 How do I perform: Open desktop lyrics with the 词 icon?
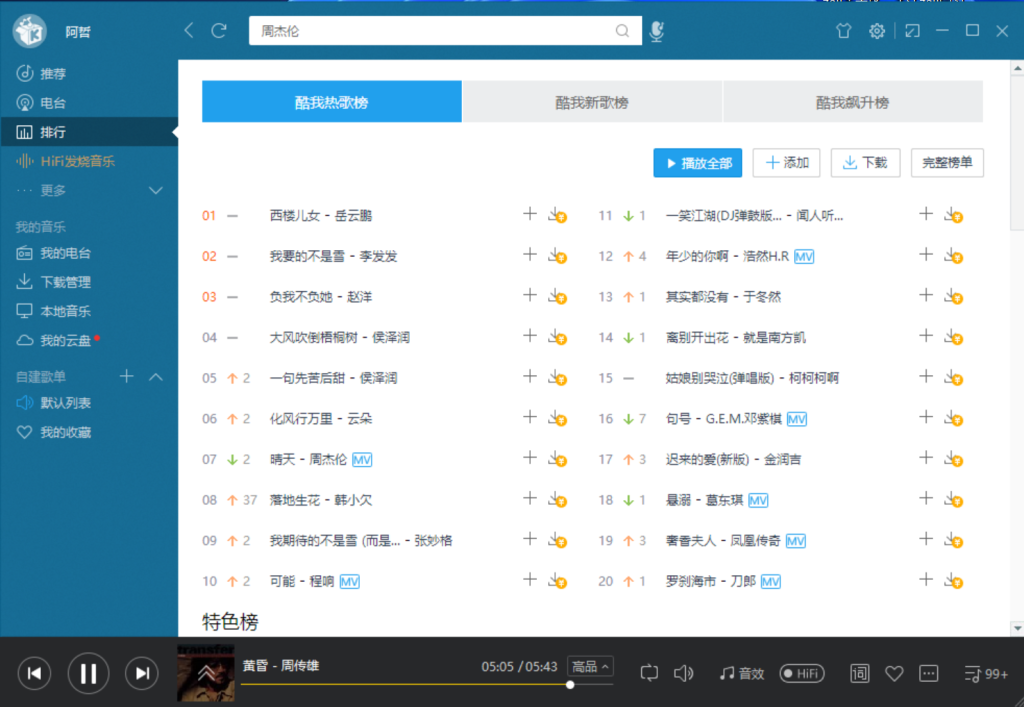(x=859, y=673)
